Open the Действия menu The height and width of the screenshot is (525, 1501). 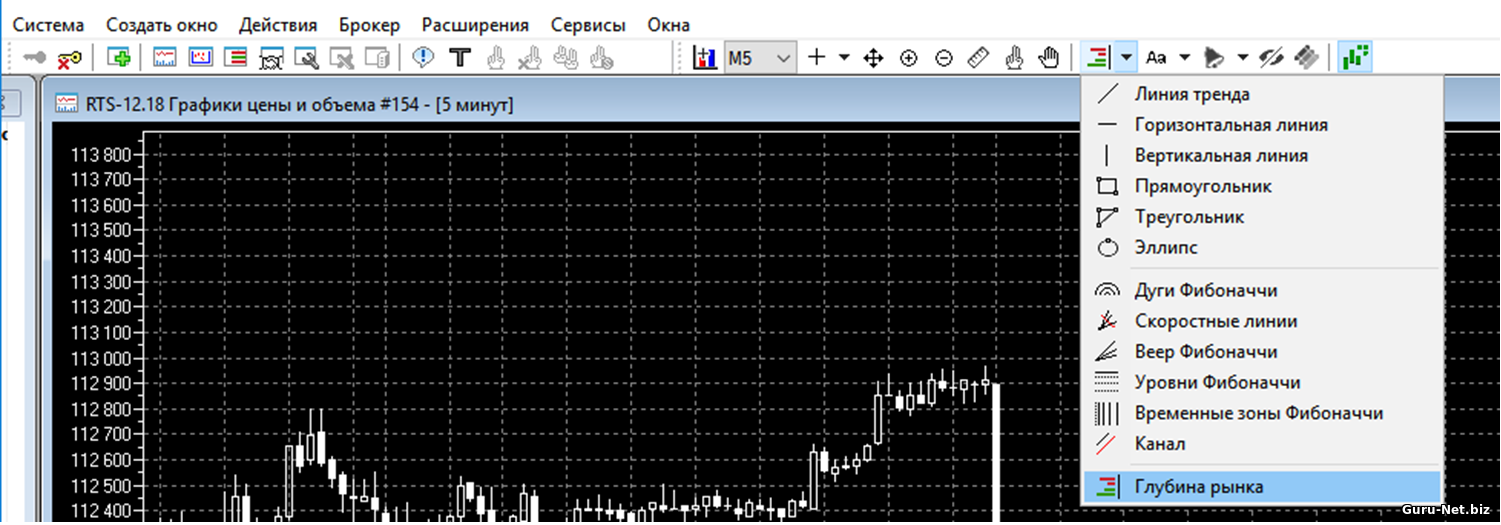point(278,25)
